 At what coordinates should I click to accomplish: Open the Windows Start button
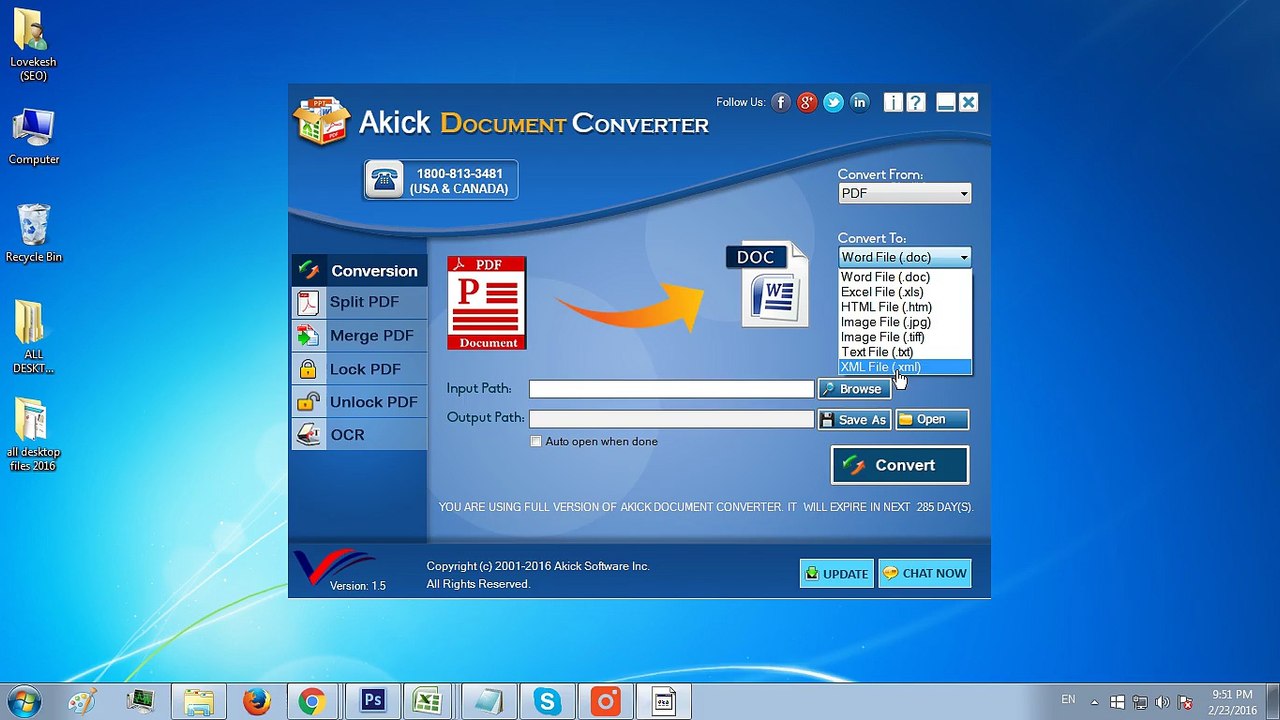24,701
